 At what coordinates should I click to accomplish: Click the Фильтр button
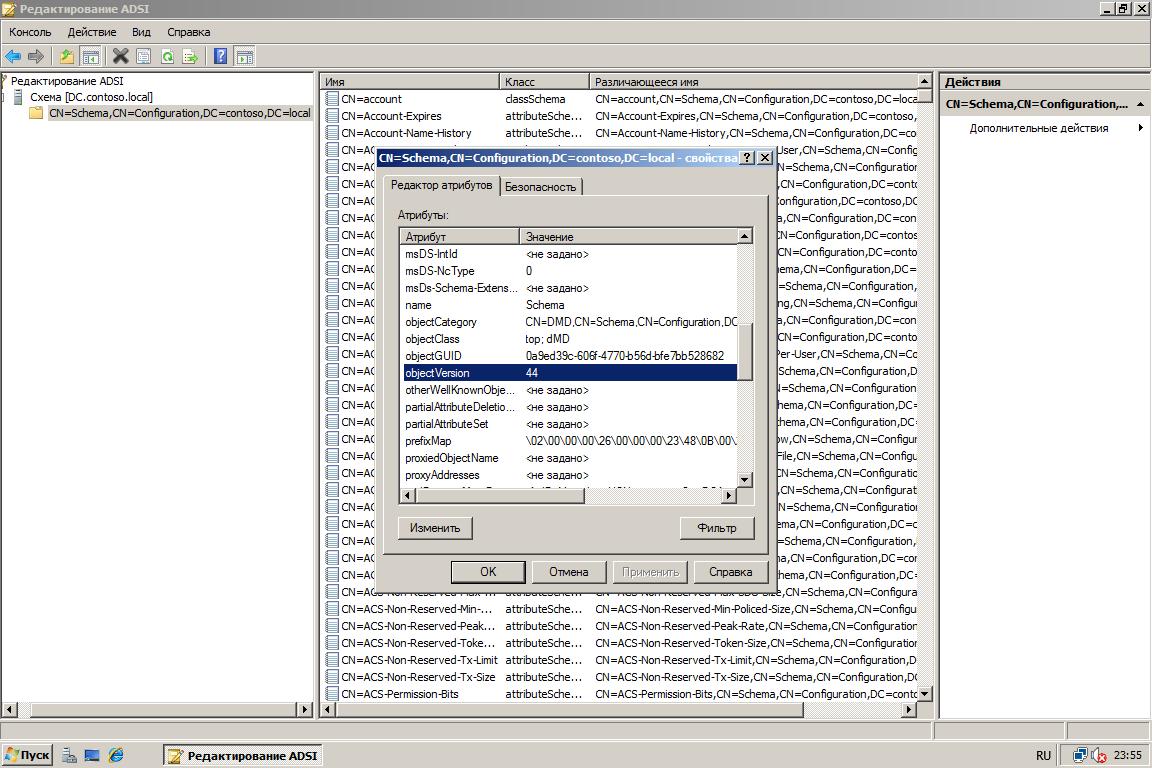[x=716, y=528]
